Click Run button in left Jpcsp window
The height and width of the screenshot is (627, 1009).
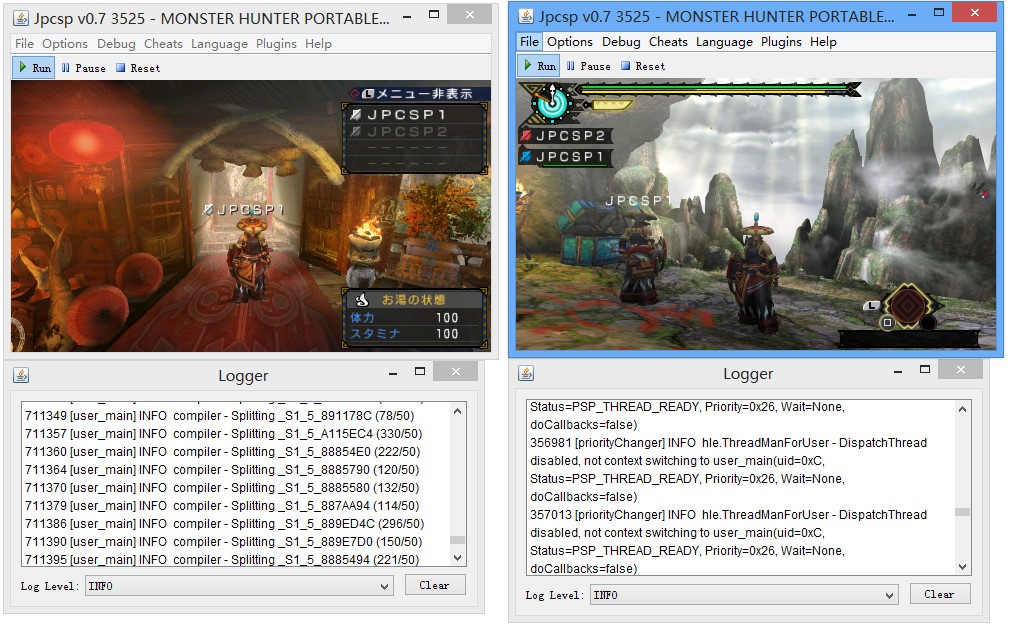(x=33, y=68)
